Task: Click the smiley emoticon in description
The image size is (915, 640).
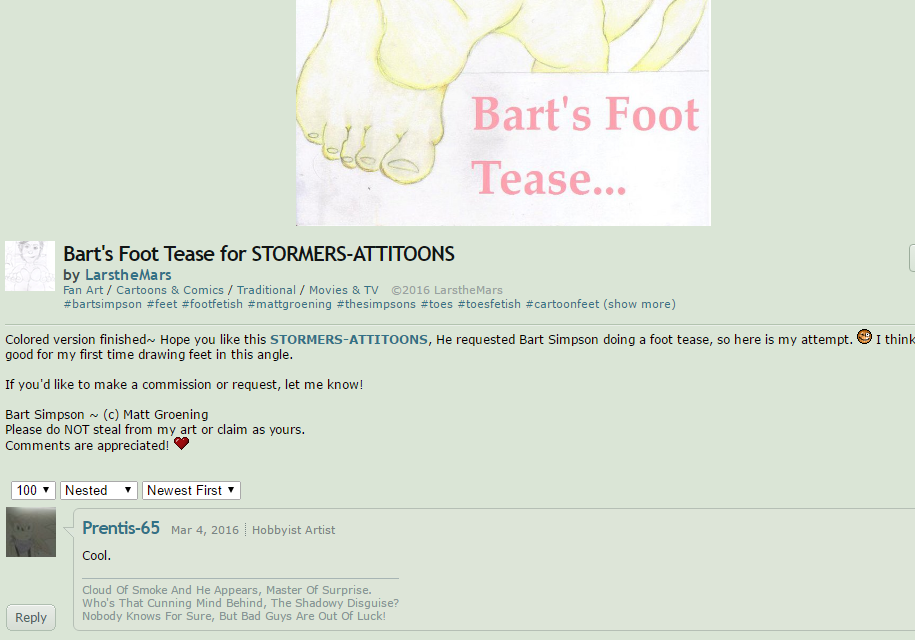Action: 864,337
